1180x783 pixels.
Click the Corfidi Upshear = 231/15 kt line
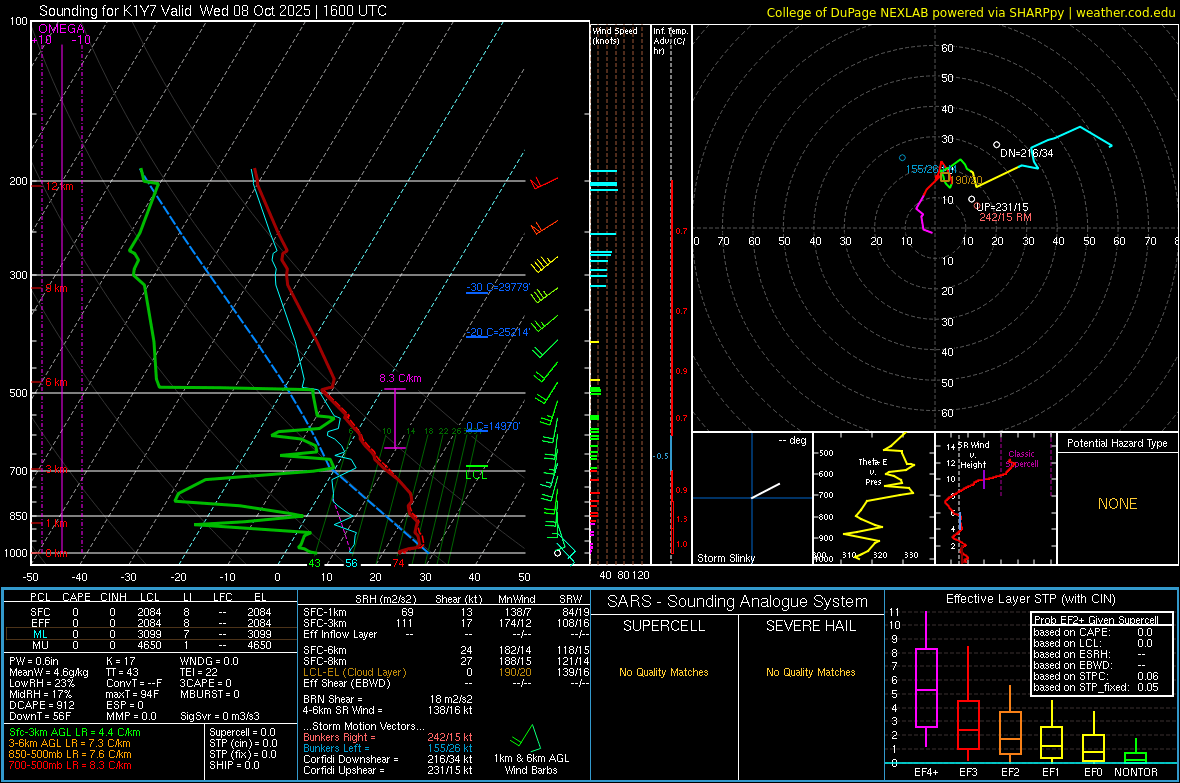(x=388, y=770)
